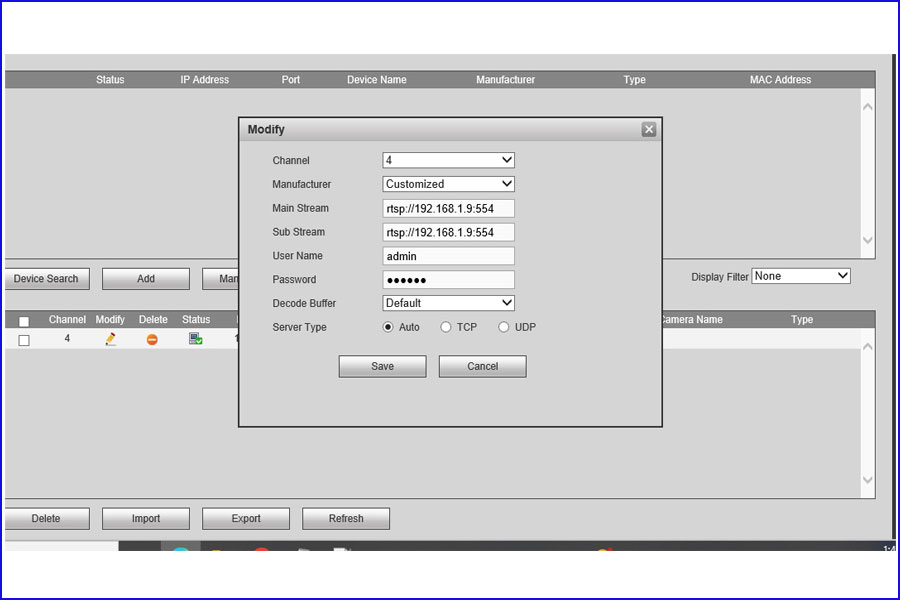
Task: Select the Auto server type radio button
Action: (389, 327)
